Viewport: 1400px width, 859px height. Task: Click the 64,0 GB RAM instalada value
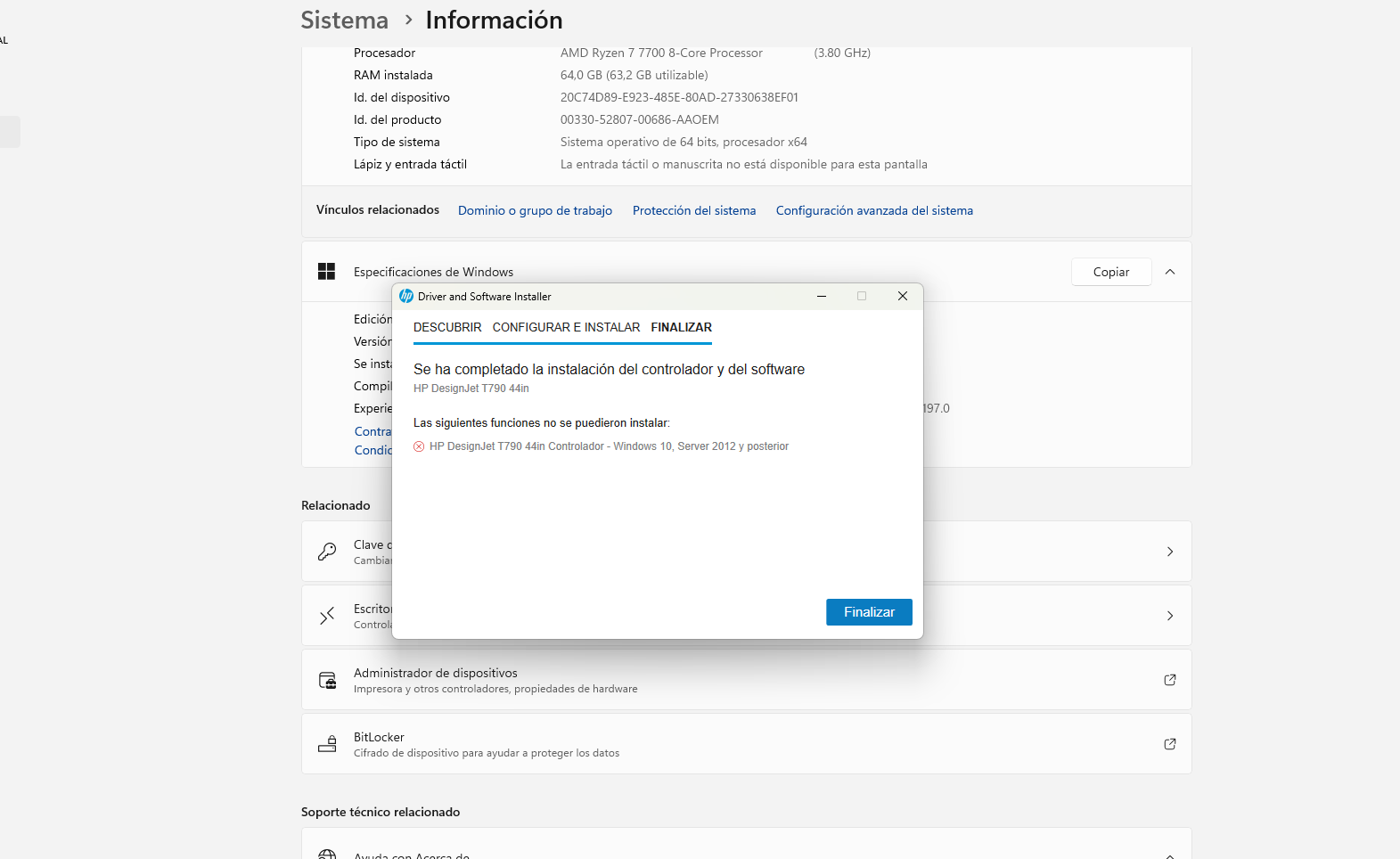click(x=634, y=76)
